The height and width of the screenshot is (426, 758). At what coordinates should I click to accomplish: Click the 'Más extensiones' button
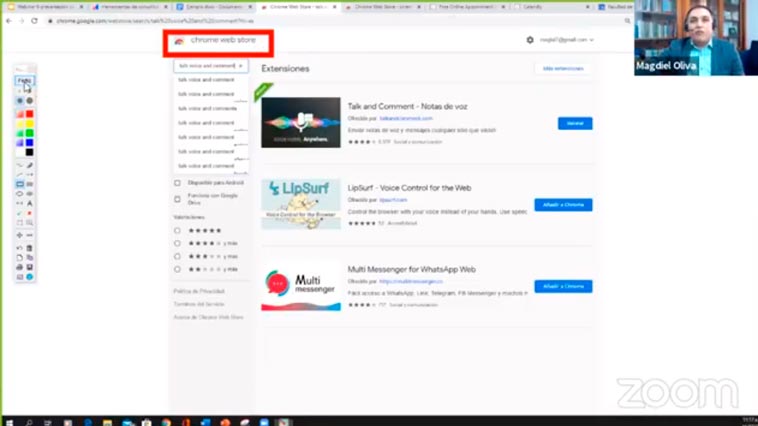(563, 69)
